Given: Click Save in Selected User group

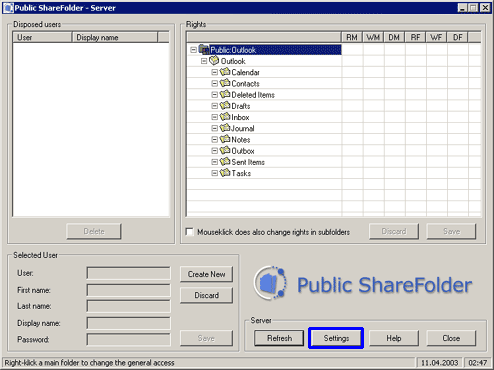Looking at the screenshot, I should coord(206,338).
